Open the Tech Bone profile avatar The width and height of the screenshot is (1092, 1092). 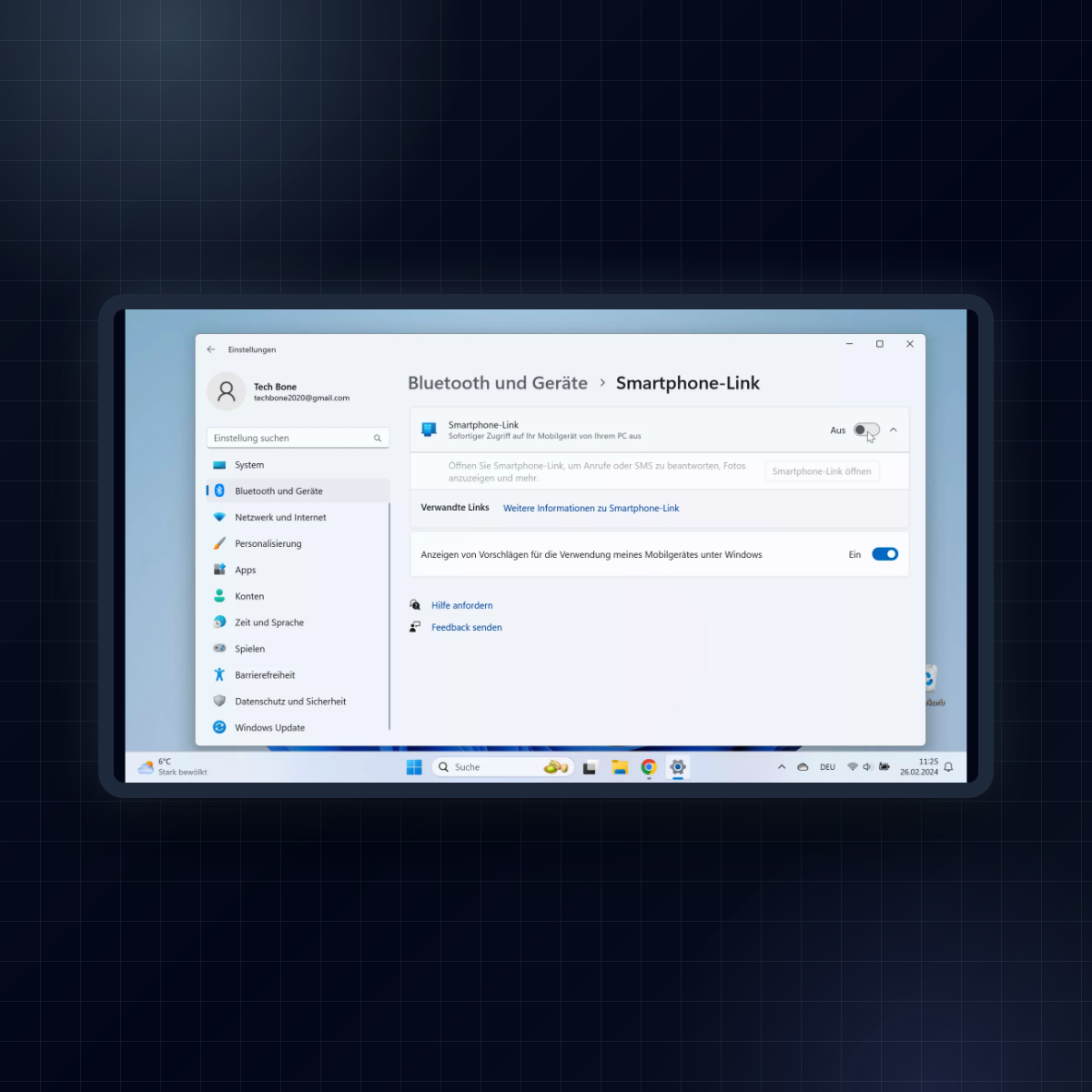pyautogui.click(x=227, y=391)
